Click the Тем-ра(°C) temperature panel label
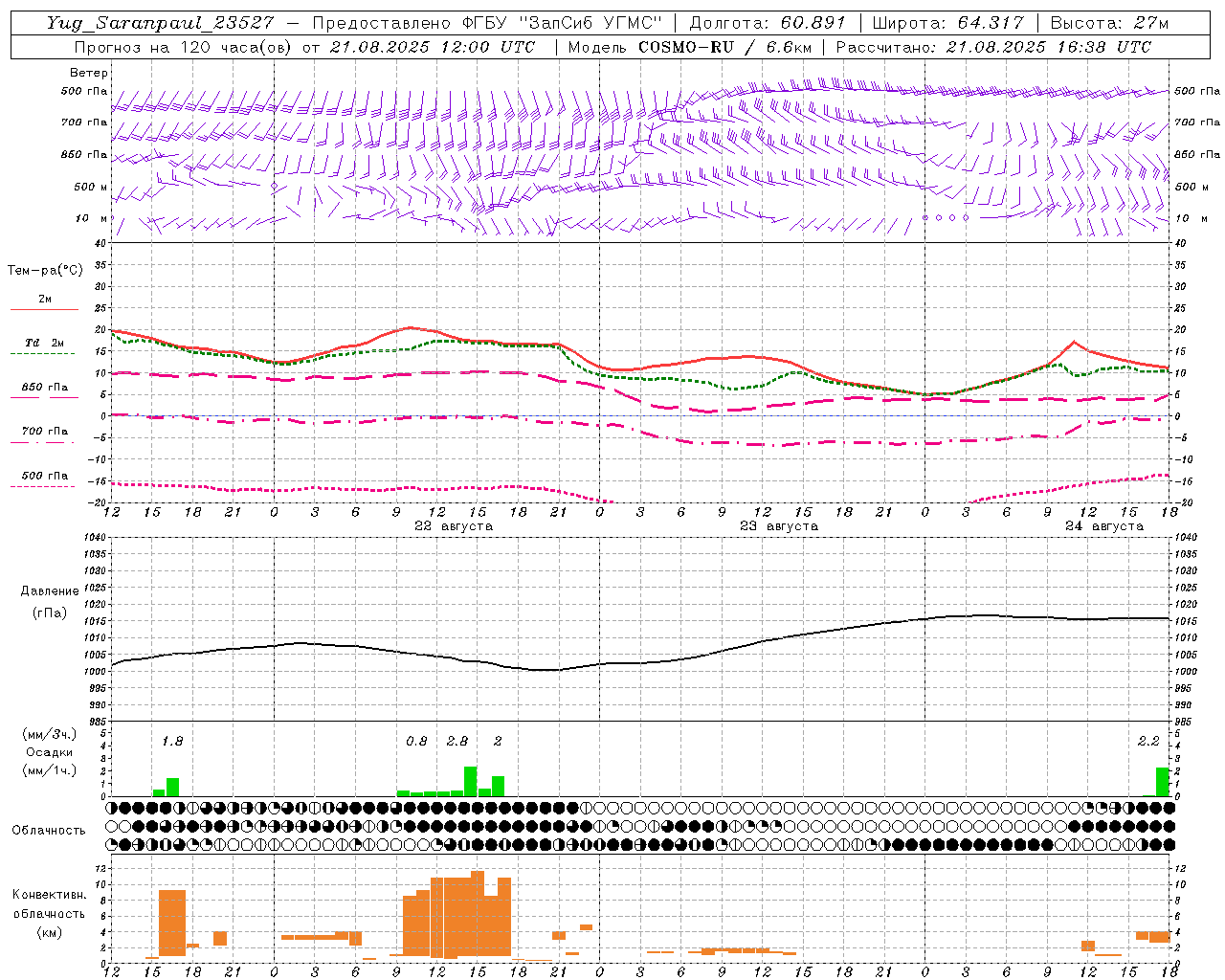1225x980 pixels. (x=45, y=271)
